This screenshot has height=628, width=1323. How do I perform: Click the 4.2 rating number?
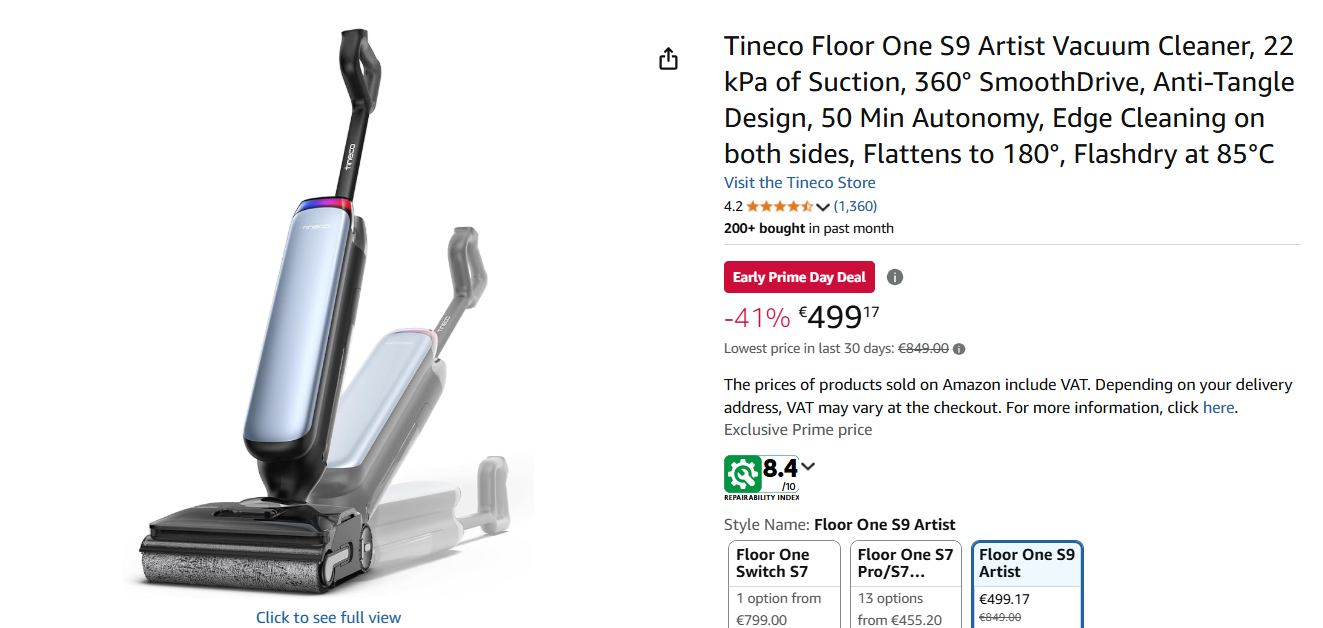click(733, 206)
